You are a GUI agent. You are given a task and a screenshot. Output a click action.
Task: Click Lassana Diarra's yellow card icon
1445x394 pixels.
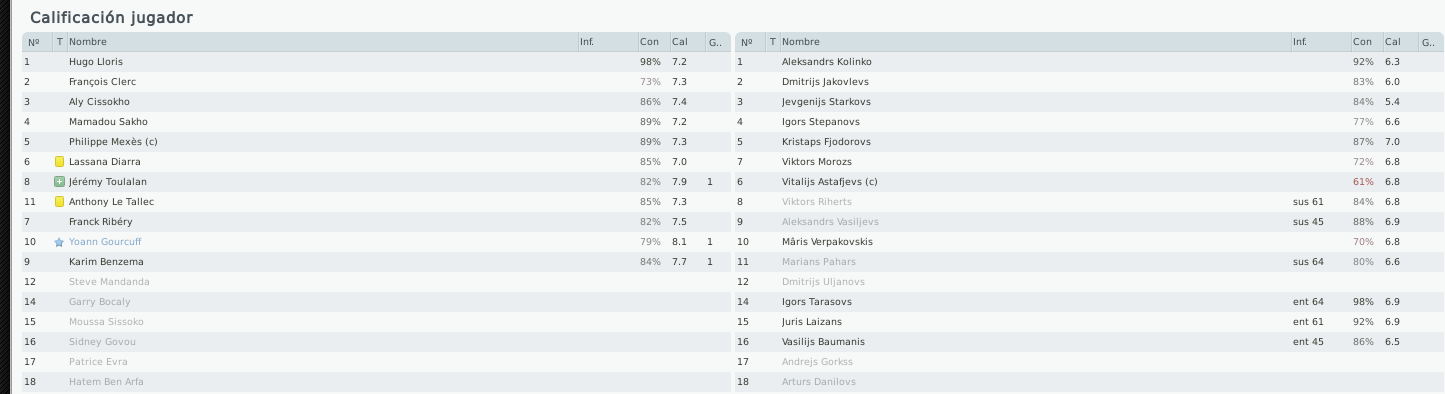click(60, 161)
